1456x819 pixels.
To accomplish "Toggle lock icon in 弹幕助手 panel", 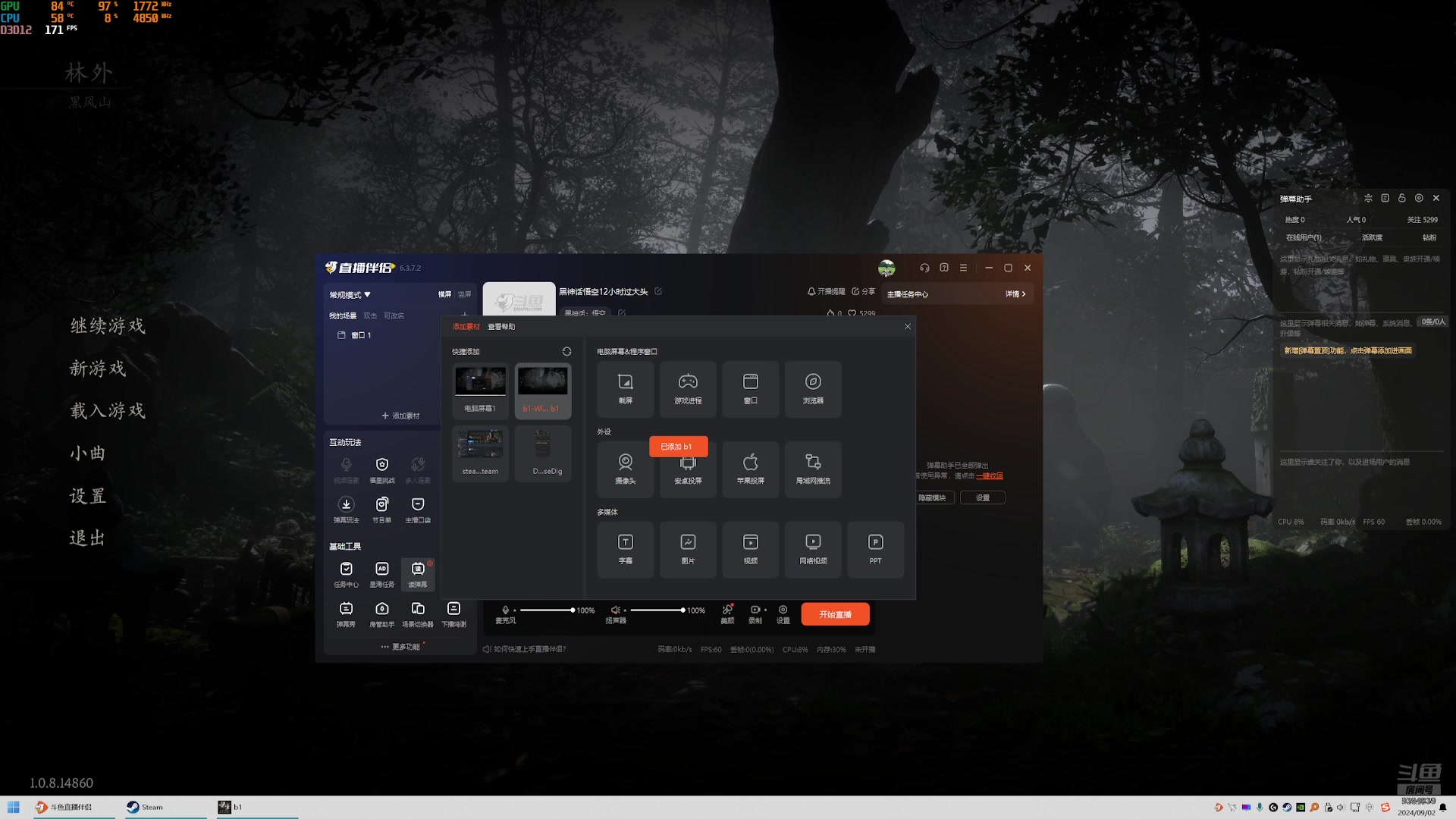I will pyautogui.click(x=1402, y=198).
